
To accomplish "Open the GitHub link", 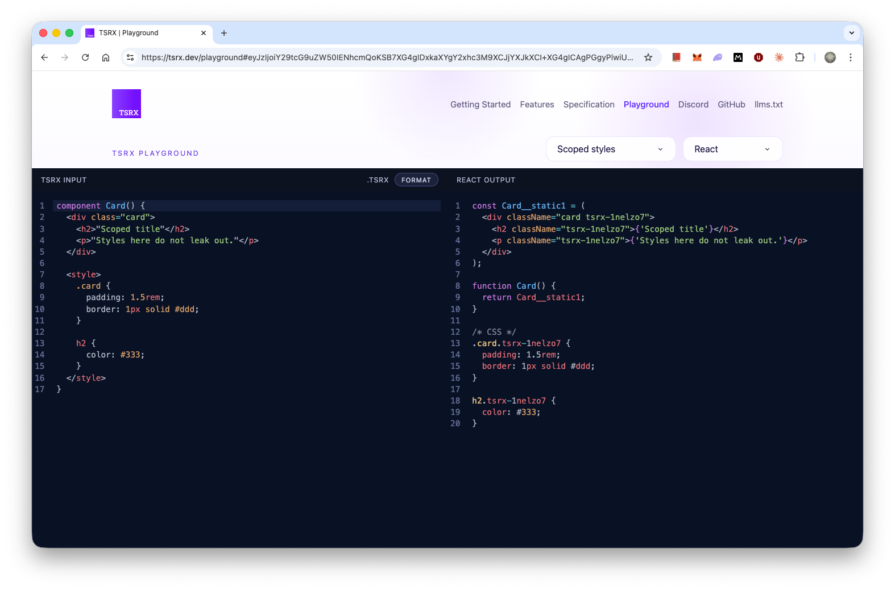I will click(x=731, y=104).
